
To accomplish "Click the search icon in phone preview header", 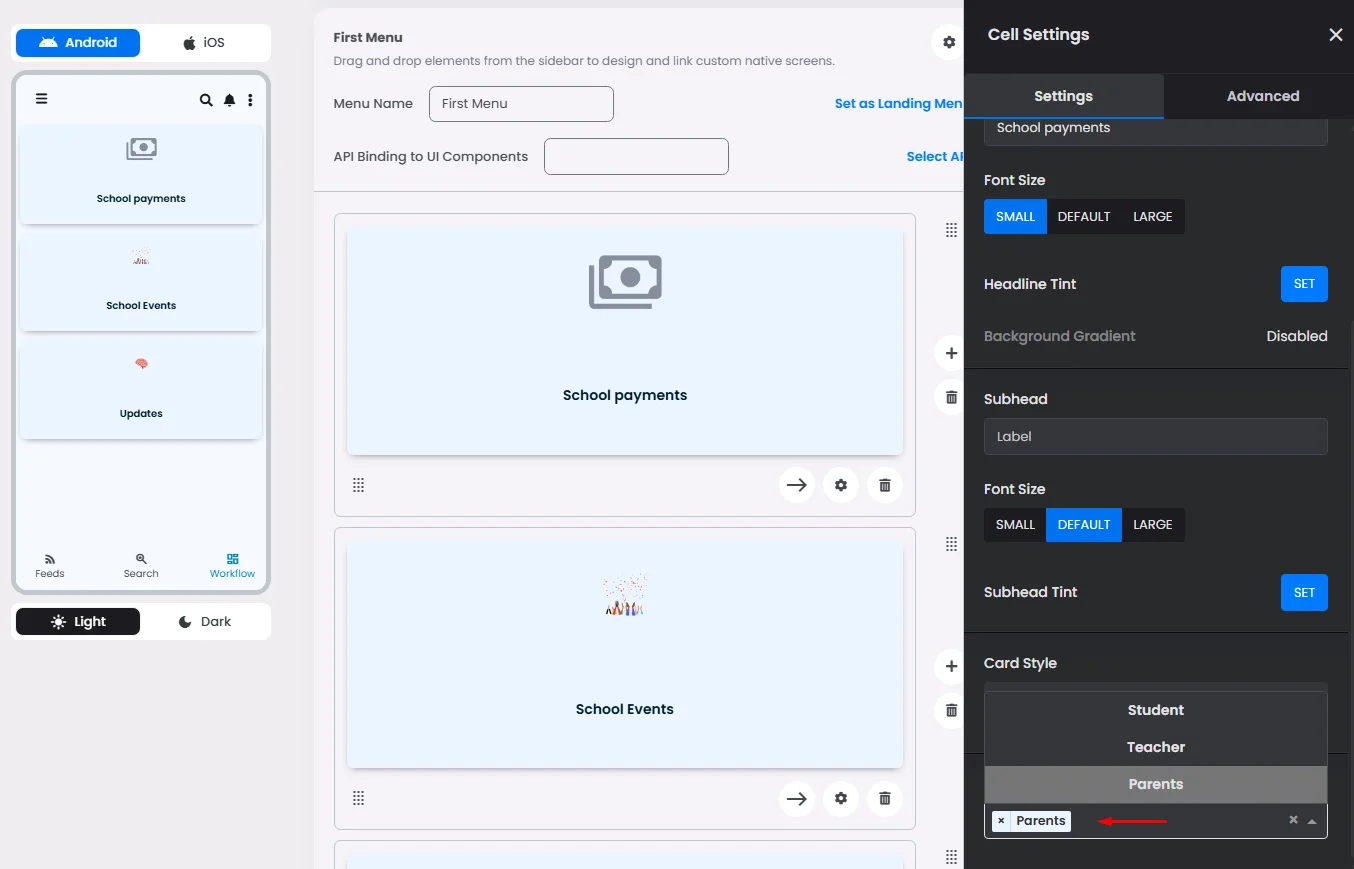I will click(206, 100).
